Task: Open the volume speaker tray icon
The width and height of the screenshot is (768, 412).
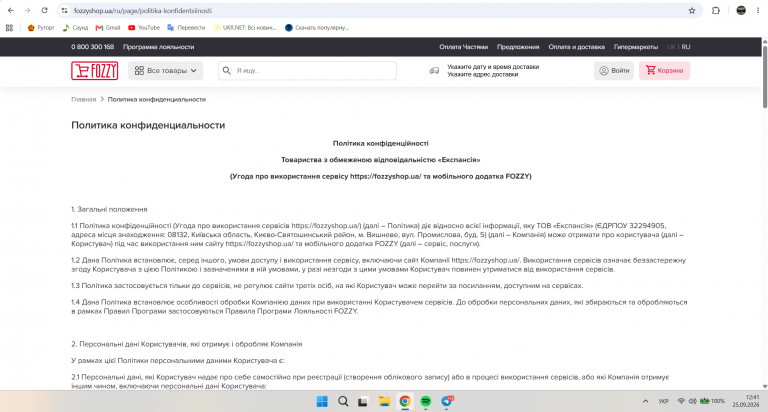Action: 693,401
